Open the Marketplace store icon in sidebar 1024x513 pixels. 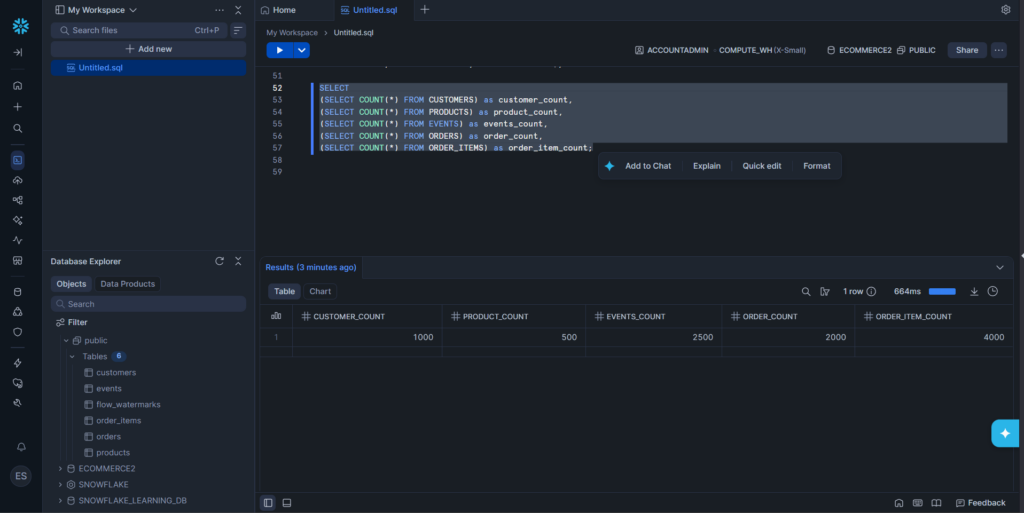click(18, 260)
